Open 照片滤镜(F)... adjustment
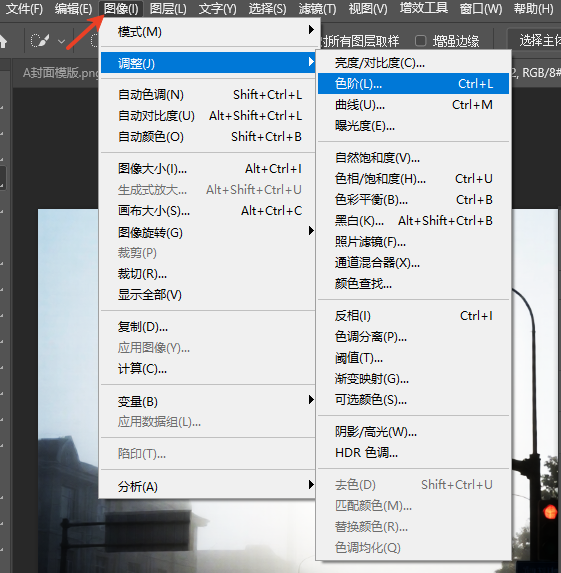 coord(413,242)
